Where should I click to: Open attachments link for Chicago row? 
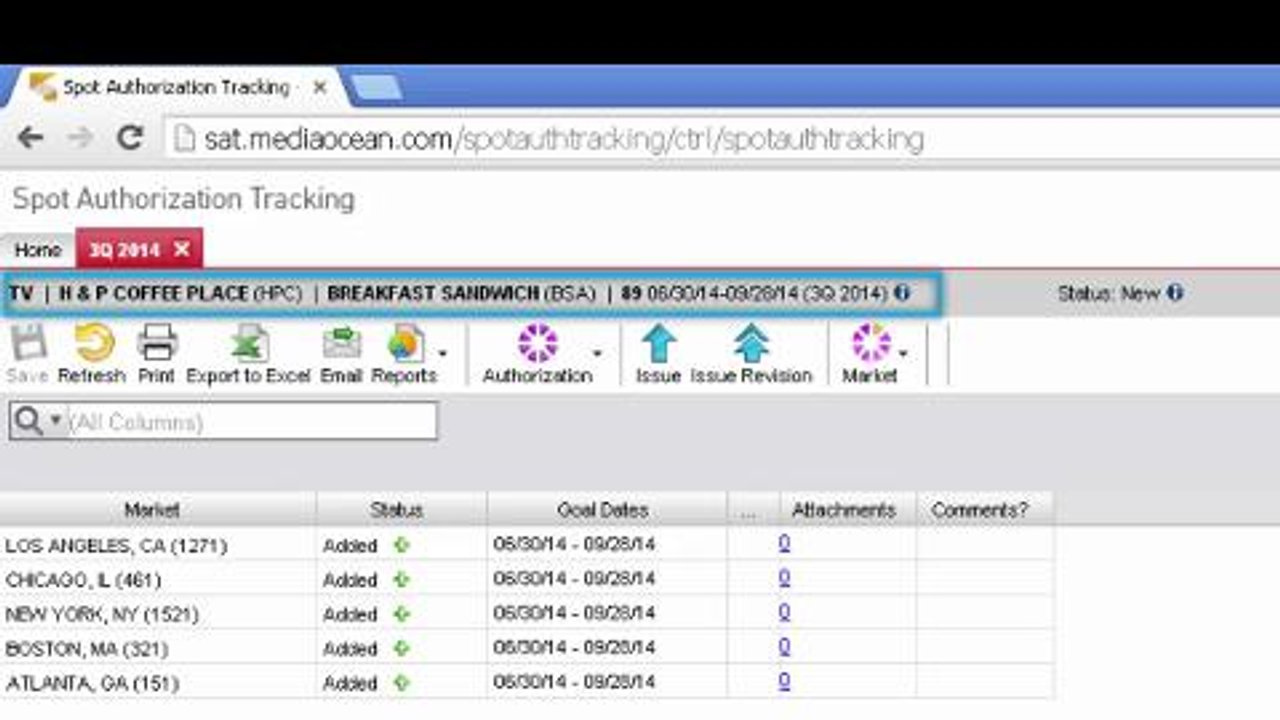click(x=784, y=577)
